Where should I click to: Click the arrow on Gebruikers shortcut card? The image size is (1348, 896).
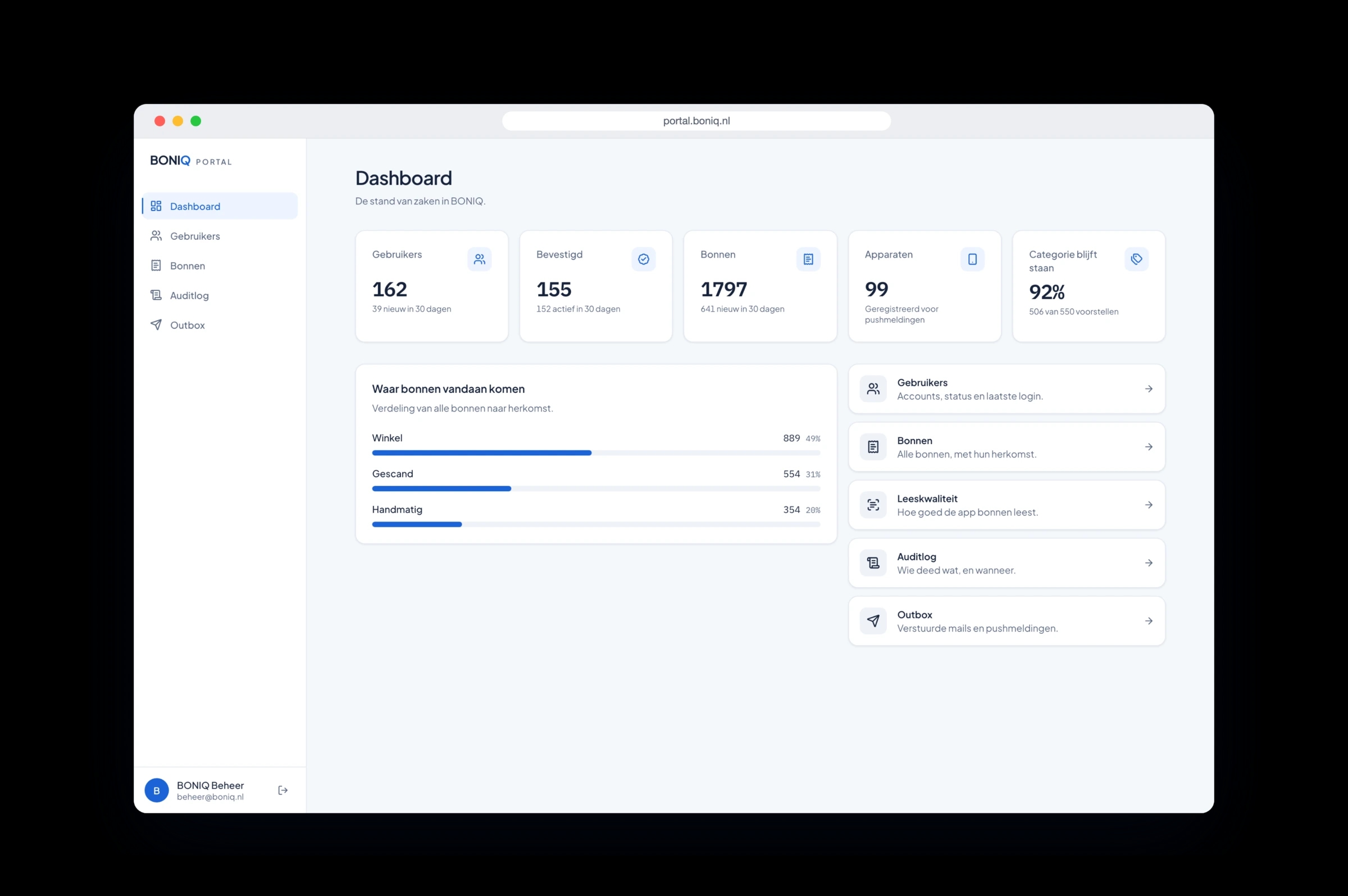(x=1149, y=388)
